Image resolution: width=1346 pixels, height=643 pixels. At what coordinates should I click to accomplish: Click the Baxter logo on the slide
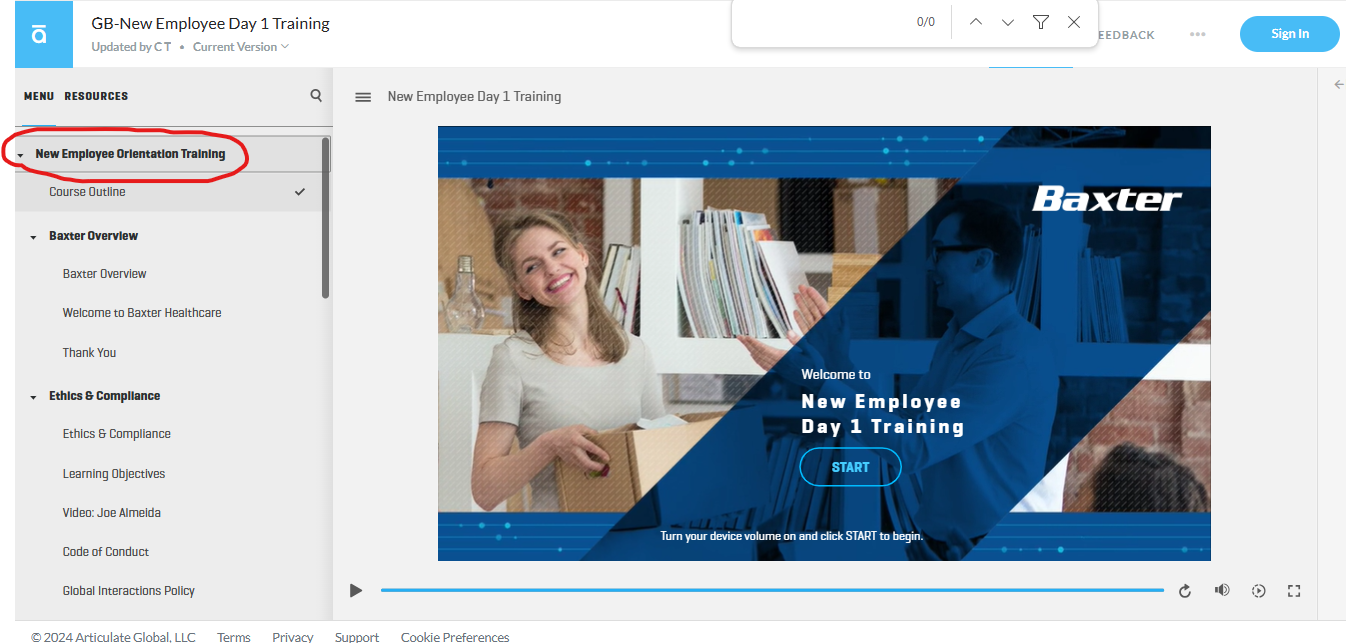pyautogui.click(x=1107, y=199)
